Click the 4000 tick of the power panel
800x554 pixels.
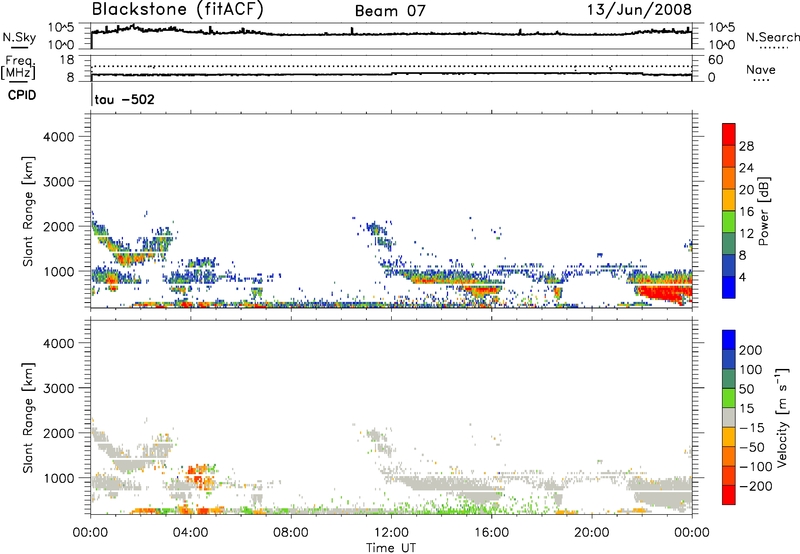click(59, 137)
